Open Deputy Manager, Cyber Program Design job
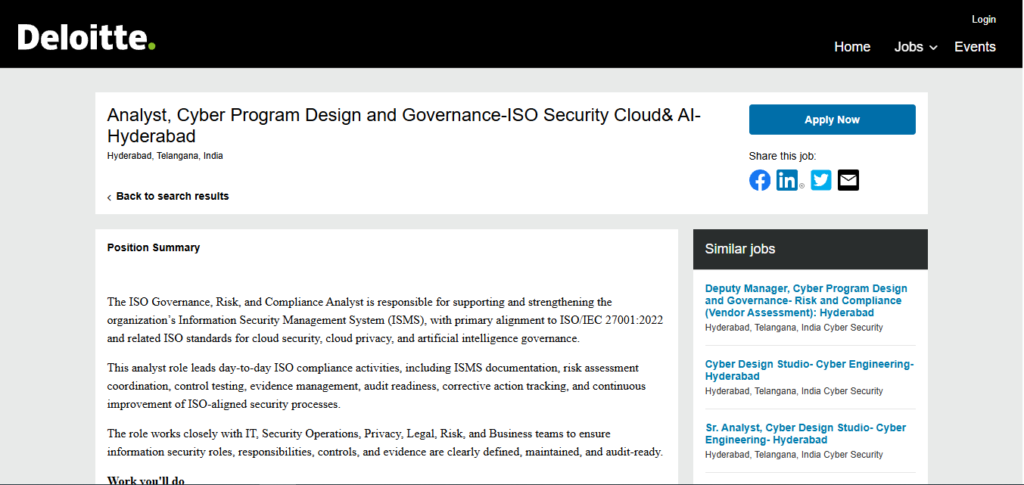 807,300
